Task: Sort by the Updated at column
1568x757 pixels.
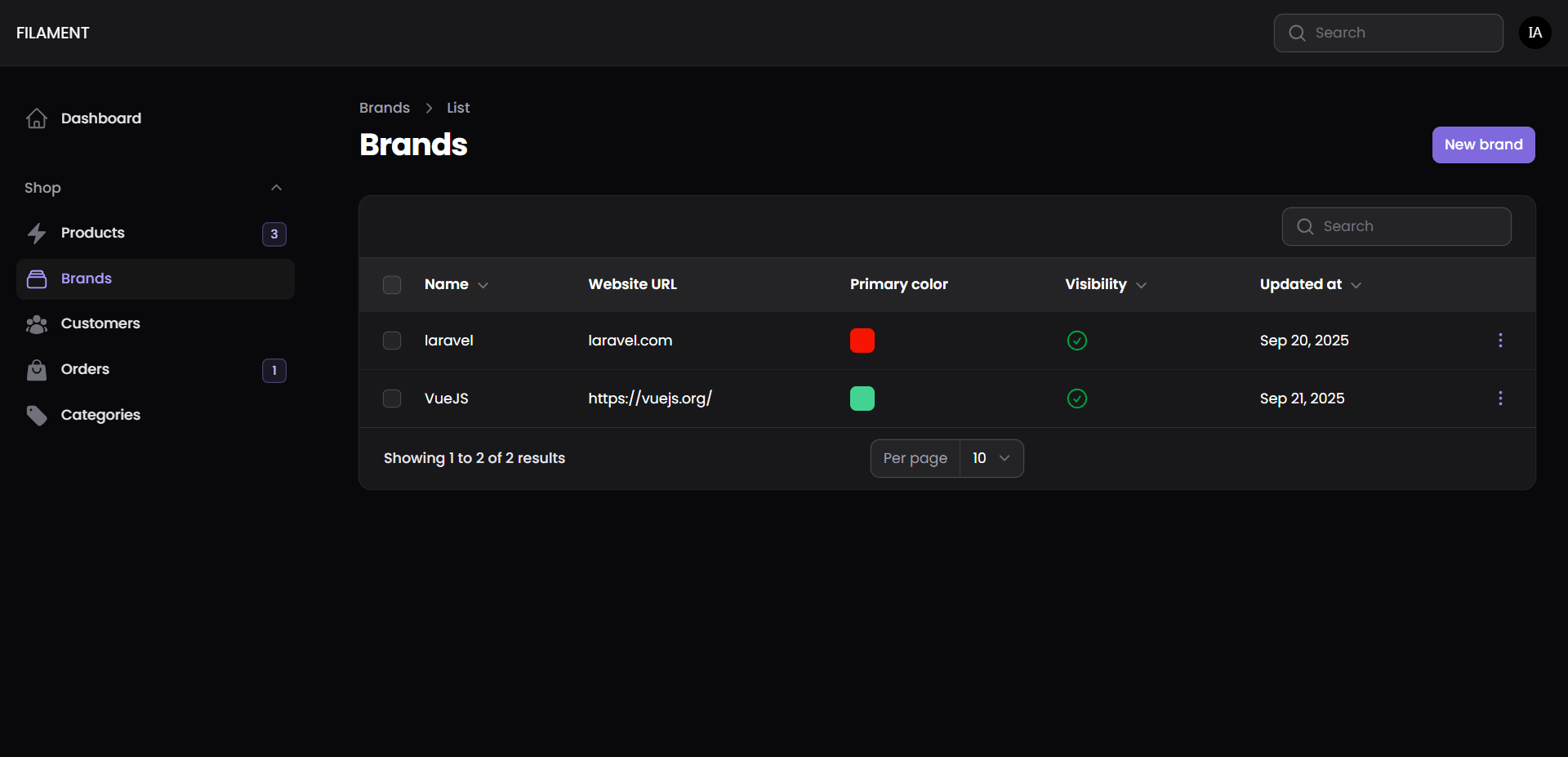Action: click(1310, 284)
